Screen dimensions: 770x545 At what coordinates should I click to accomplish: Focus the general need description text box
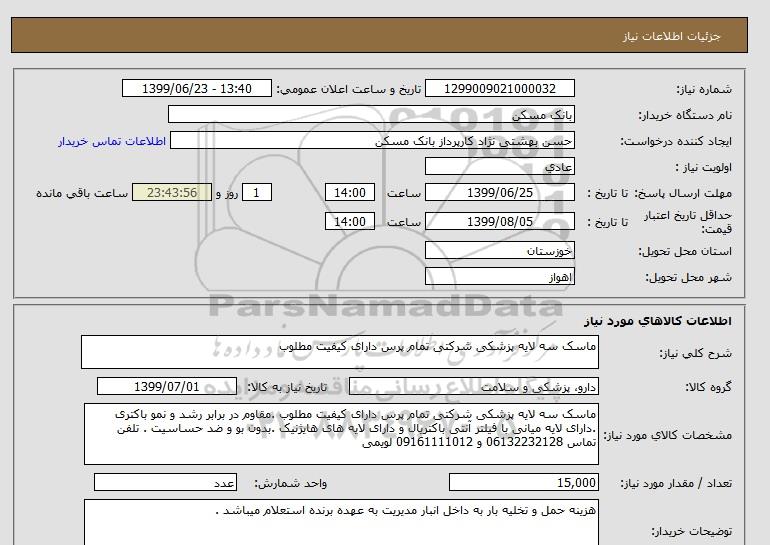click(343, 352)
